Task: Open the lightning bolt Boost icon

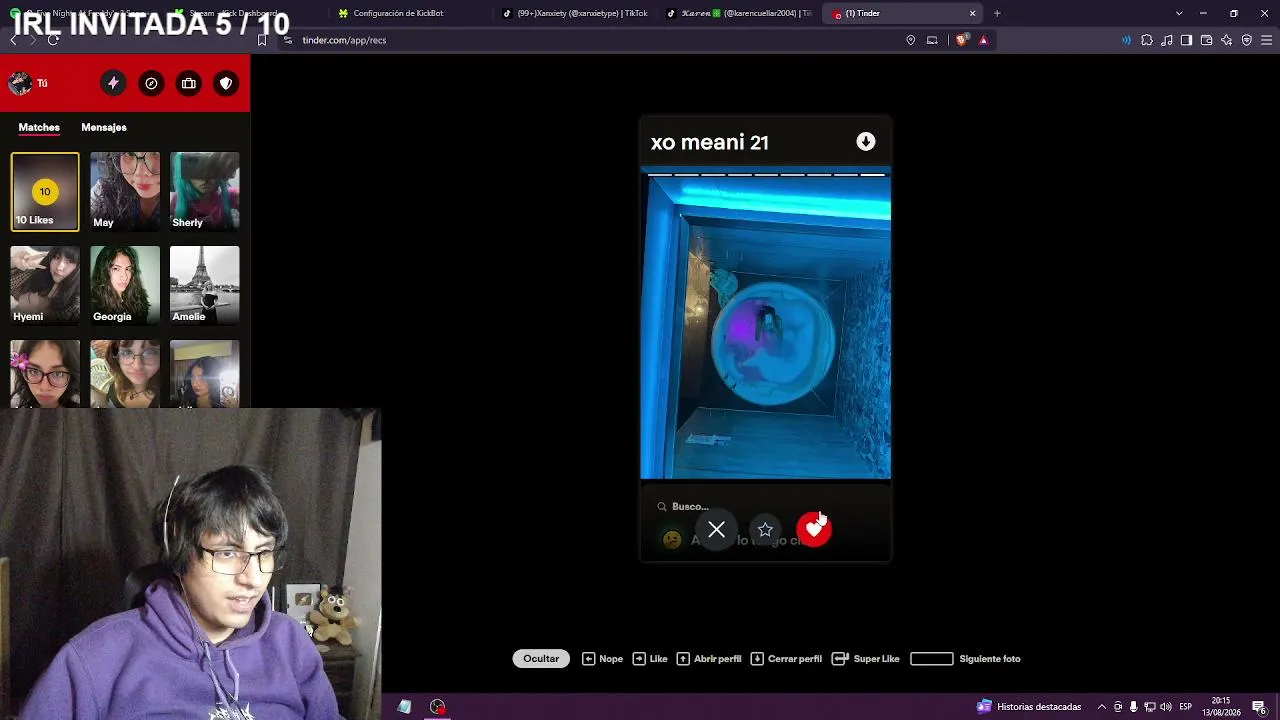Action: [x=113, y=84]
